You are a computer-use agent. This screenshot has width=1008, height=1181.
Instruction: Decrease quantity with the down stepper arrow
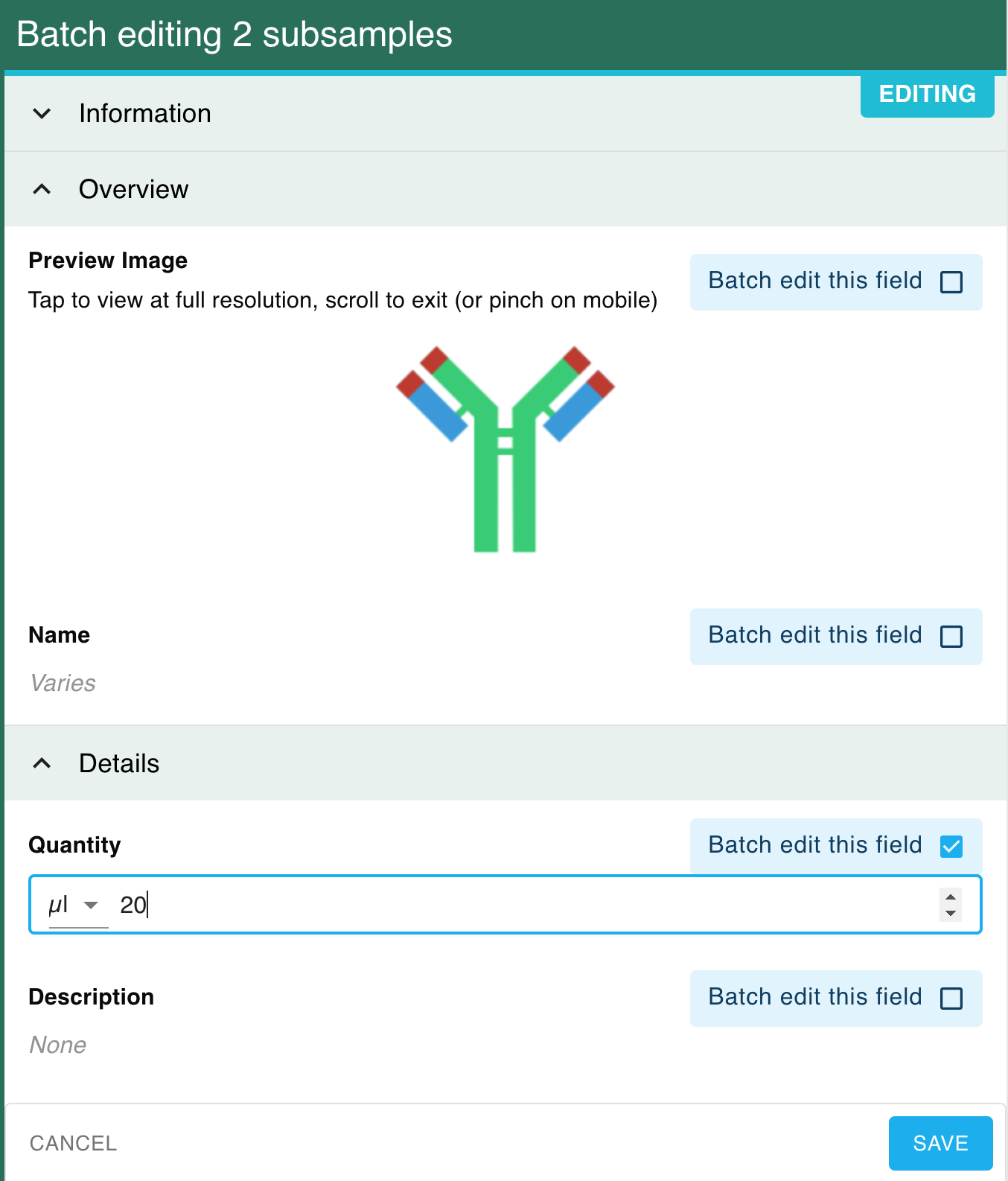(951, 913)
